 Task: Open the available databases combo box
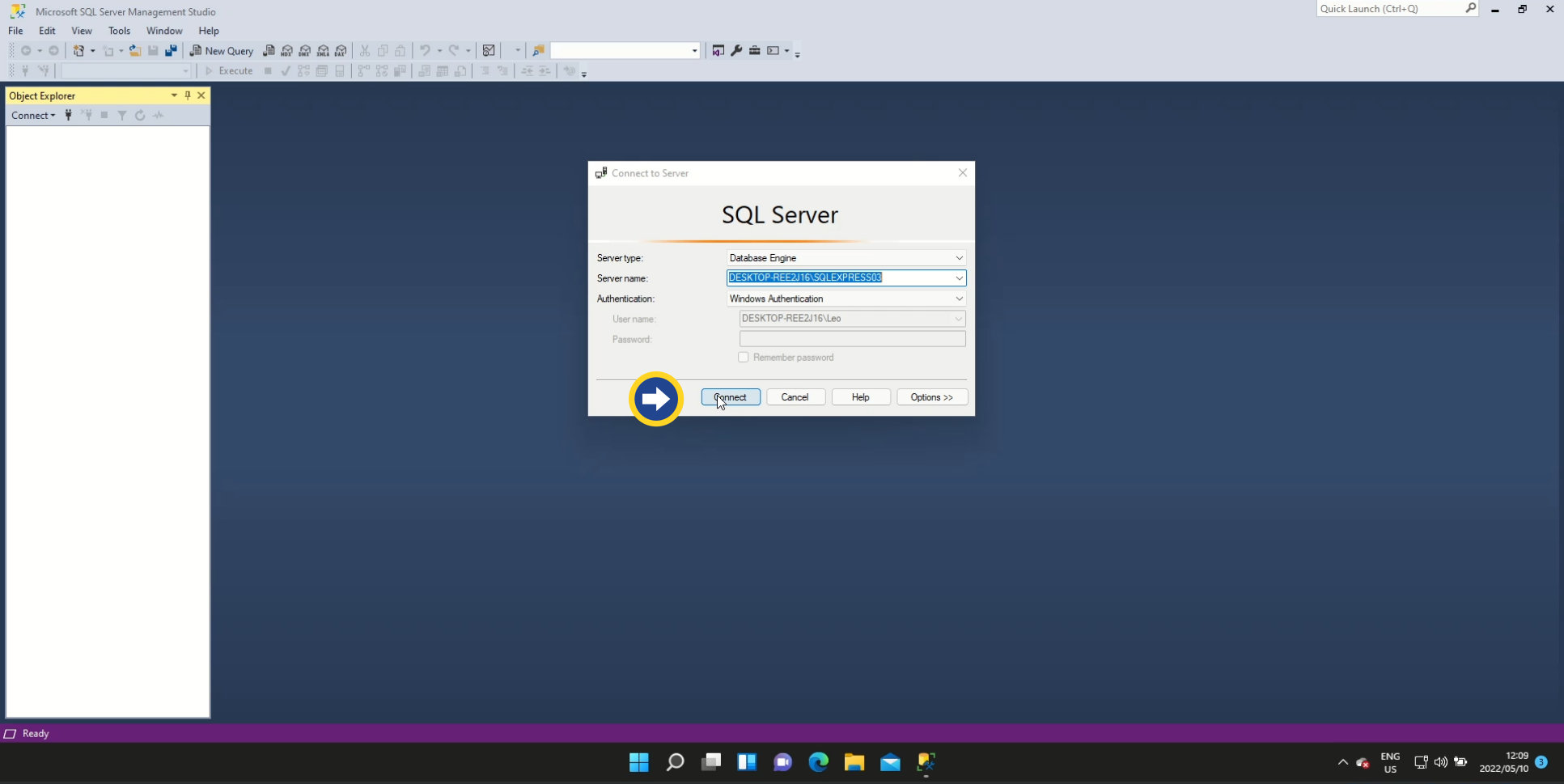(x=125, y=71)
